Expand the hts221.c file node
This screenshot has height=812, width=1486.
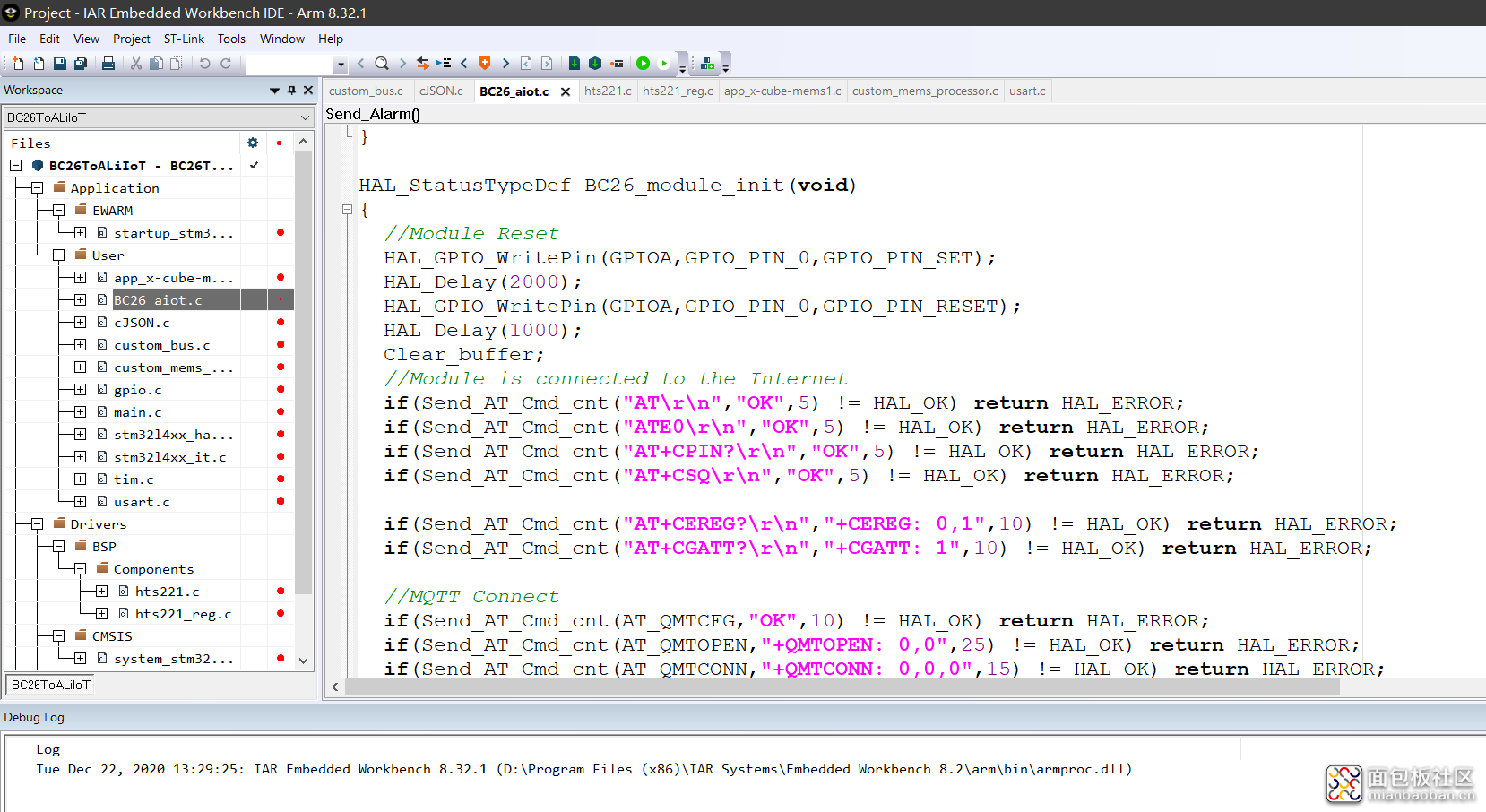point(101,592)
